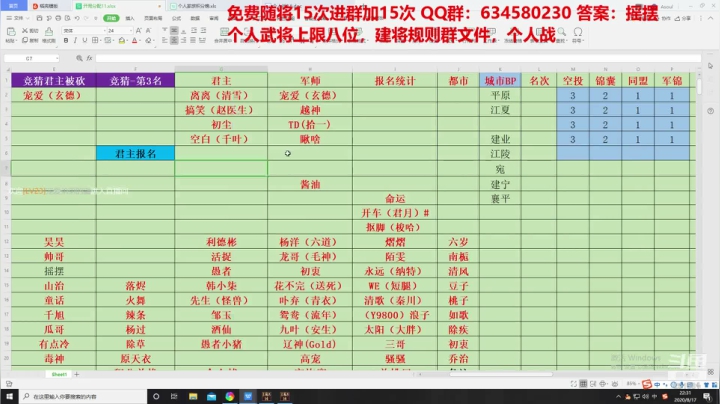The height and width of the screenshot is (404, 720).
Task: Open the Name Box dropdown showing G7
Action: click(57, 58)
